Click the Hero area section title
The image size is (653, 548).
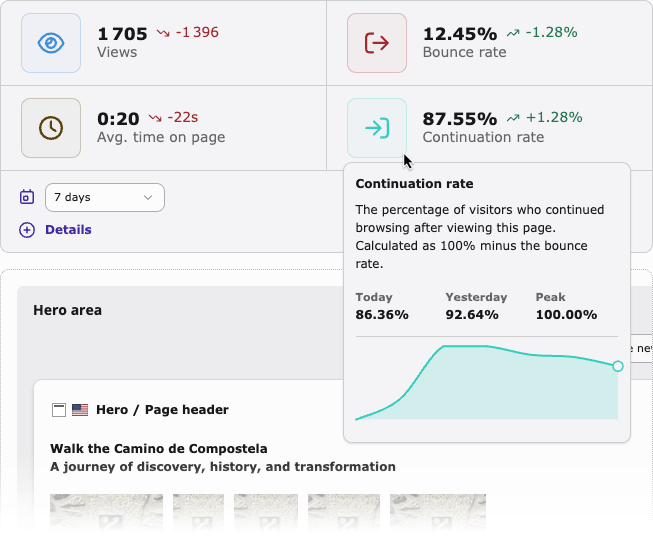(67, 310)
